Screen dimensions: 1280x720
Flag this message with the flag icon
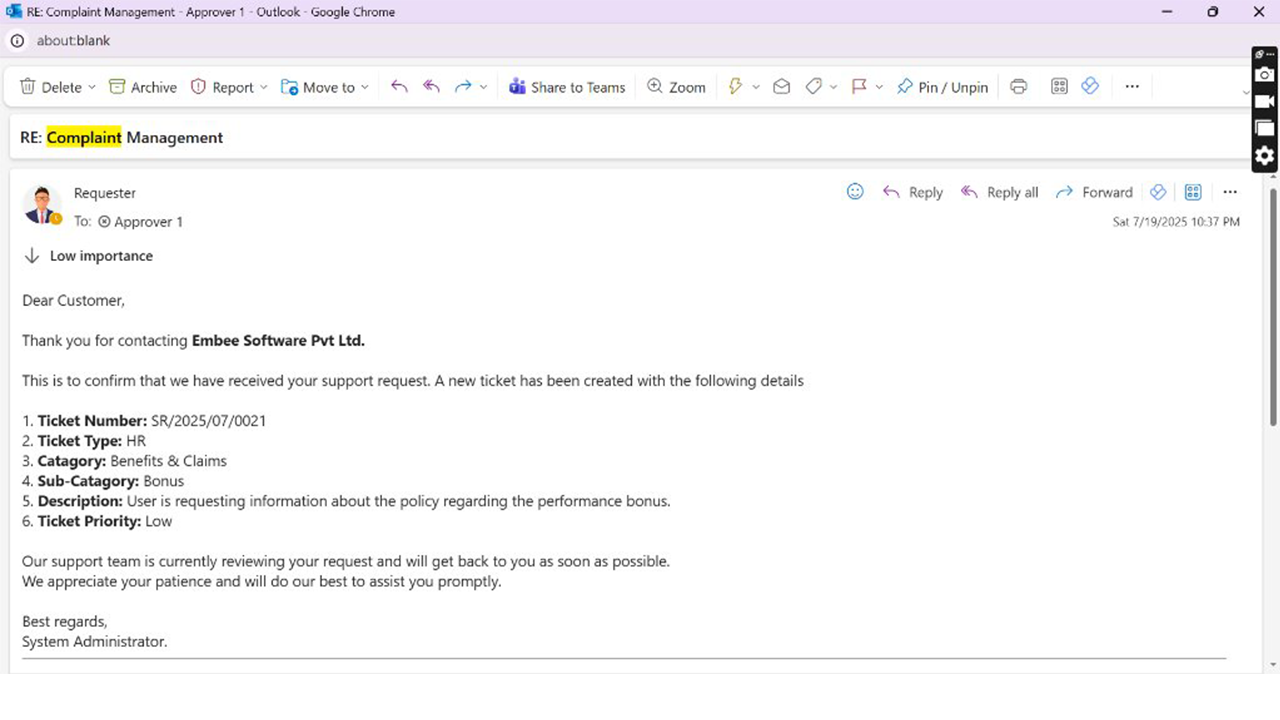859,87
